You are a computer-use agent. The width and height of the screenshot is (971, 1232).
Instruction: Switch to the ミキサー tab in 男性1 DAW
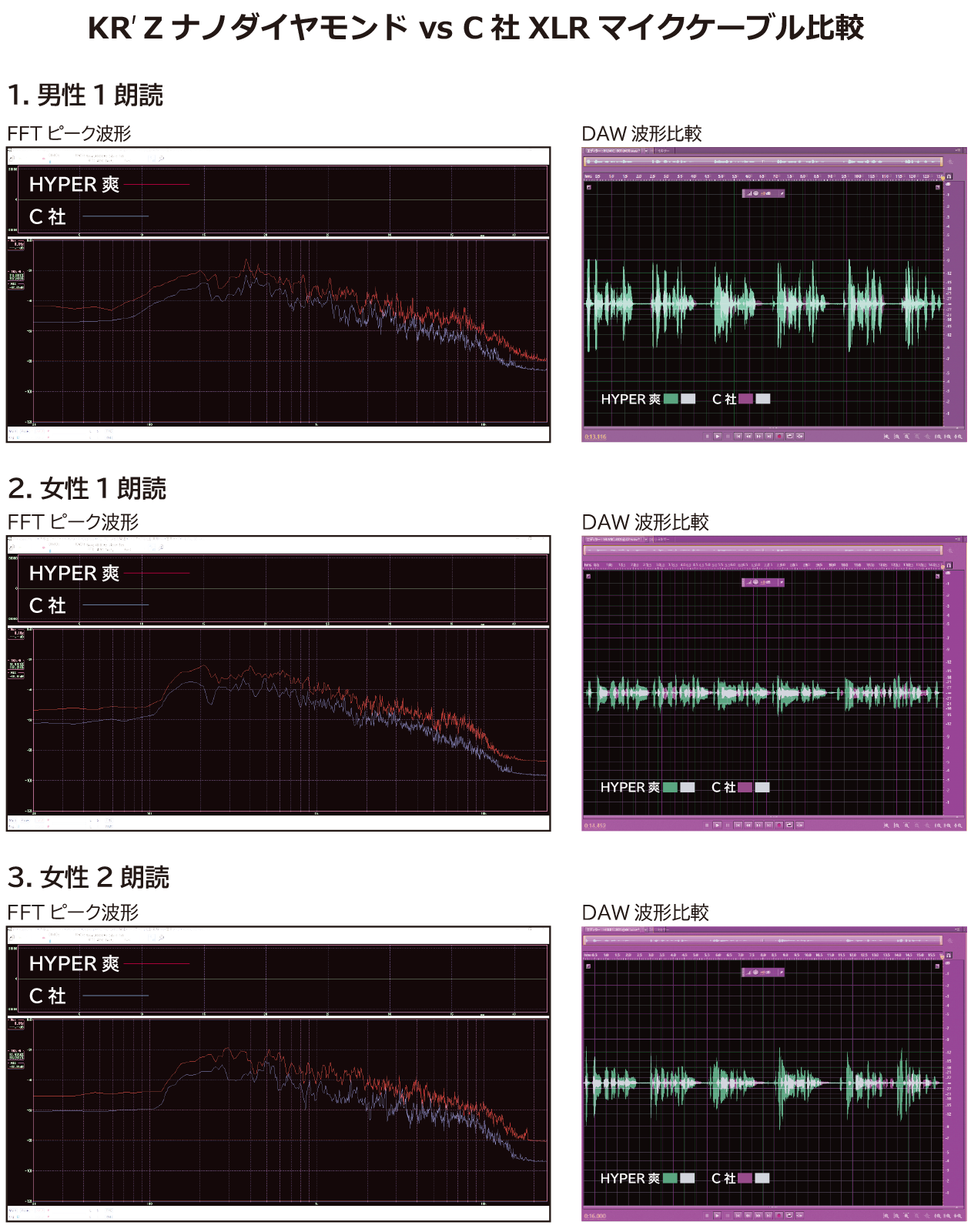[663, 151]
